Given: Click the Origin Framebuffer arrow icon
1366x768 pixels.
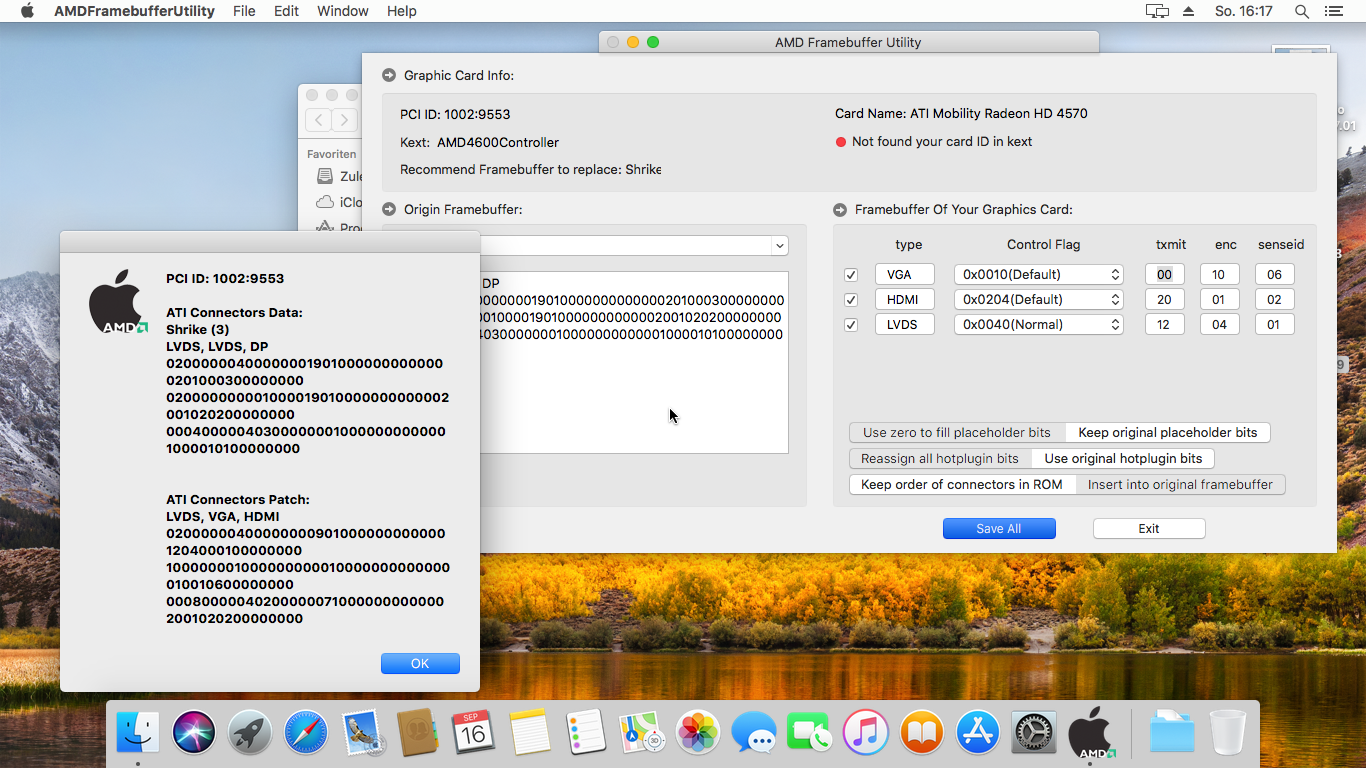Looking at the screenshot, I should 389,209.
